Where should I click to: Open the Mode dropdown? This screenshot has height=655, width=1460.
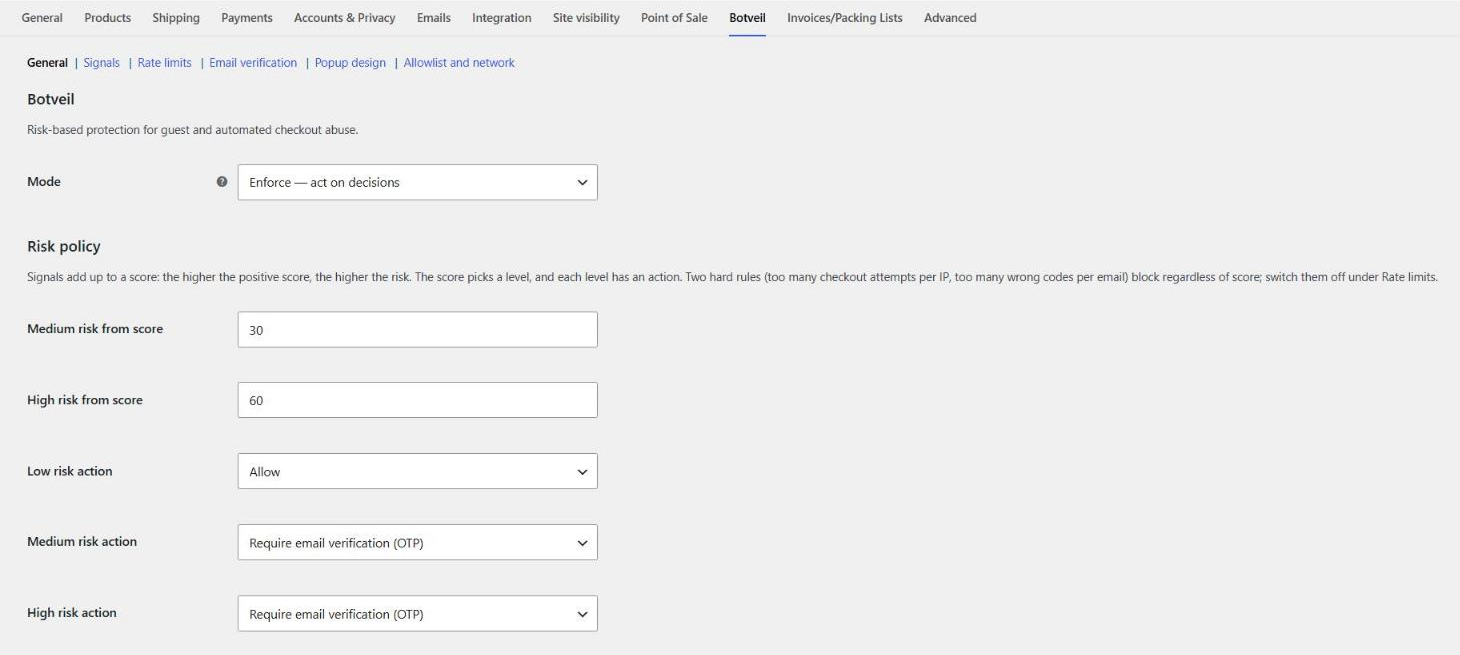[x=417, y=182]
